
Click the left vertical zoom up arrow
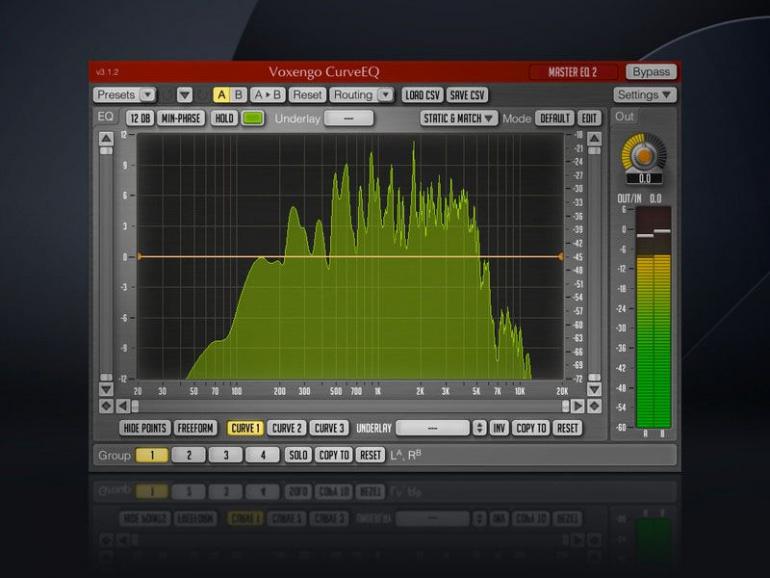pos(106,138)
